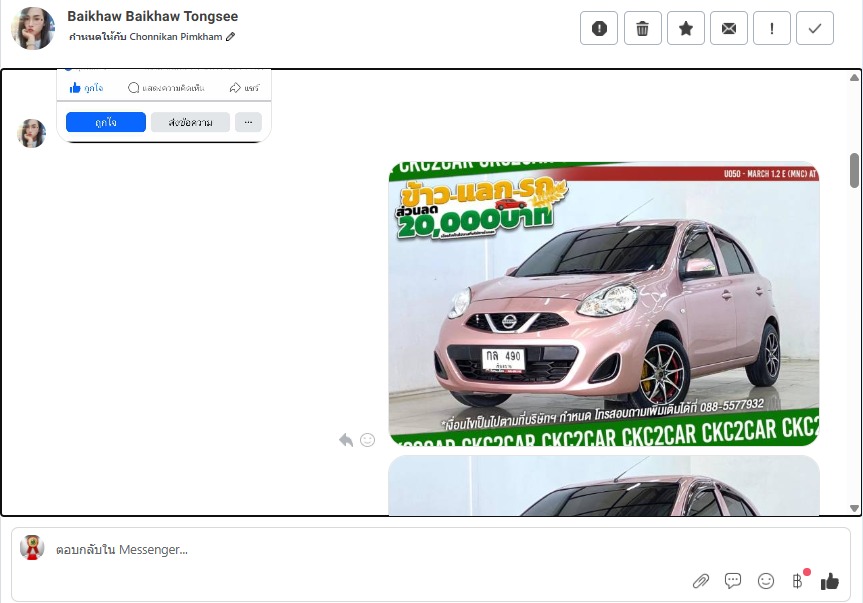Click the Baht payment icon
Viewport: 863px width, 603px height.
[x=797, y=581]
